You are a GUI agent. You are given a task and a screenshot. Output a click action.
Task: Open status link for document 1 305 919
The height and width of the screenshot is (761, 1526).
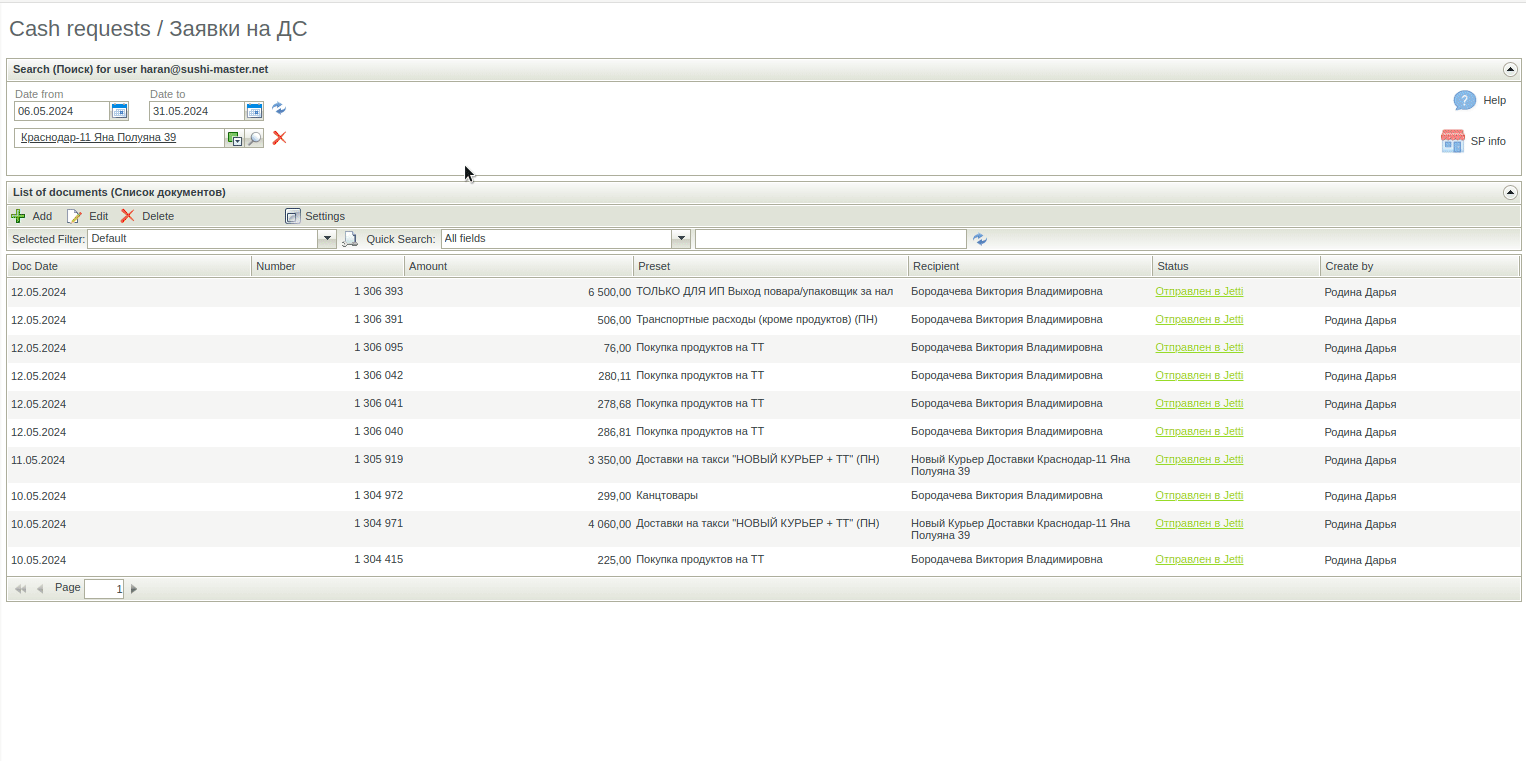(1199, 460)
